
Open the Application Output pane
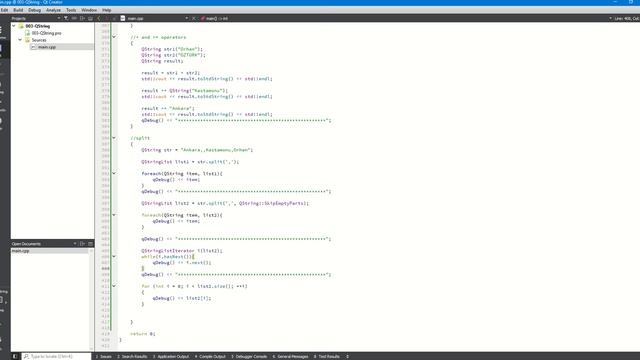[171, 356]
